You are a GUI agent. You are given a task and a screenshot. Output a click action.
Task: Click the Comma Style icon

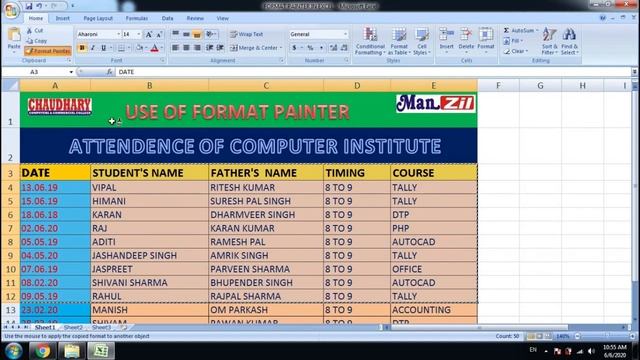tap(321, 48)
